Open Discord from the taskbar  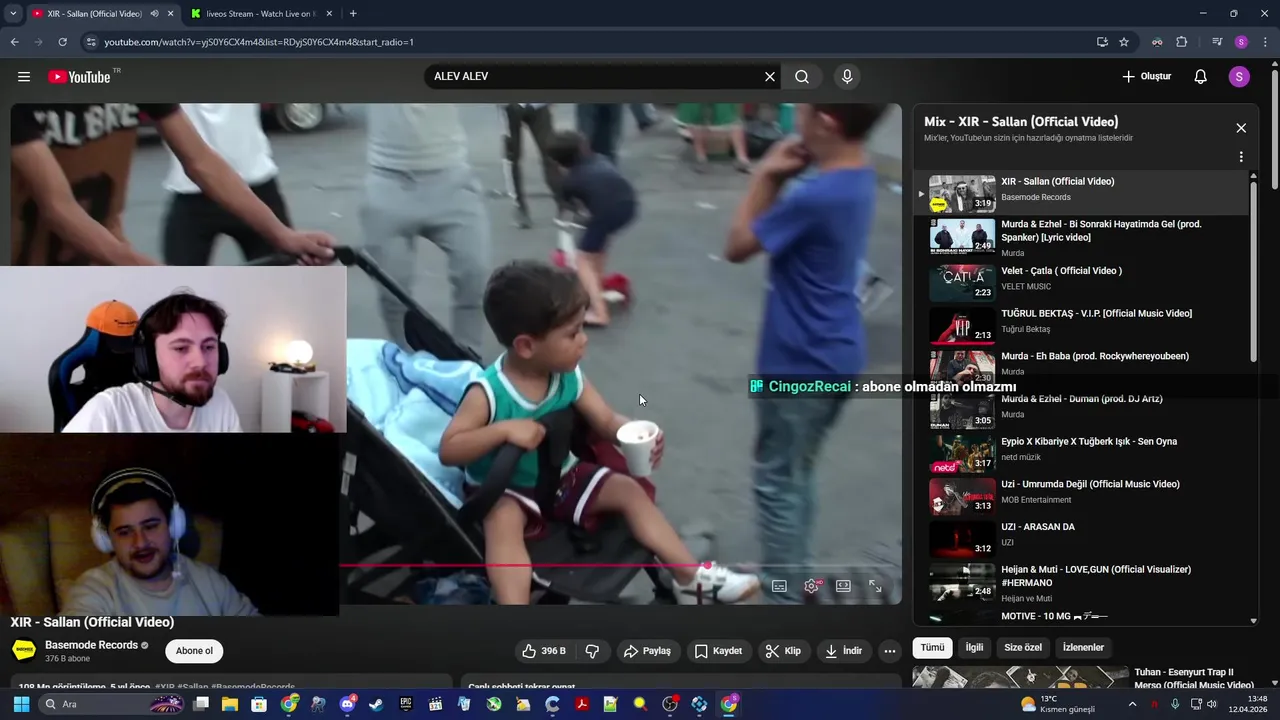(x=347, y=705)
